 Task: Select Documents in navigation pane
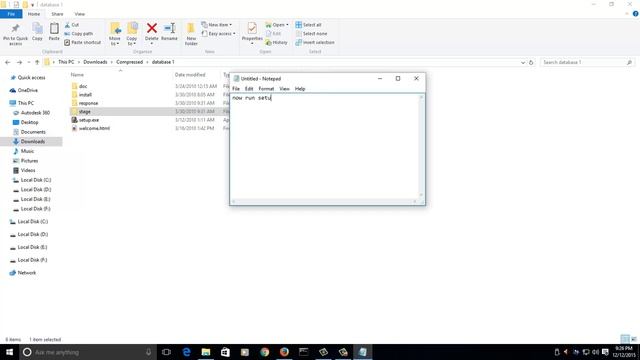point(33,132)
